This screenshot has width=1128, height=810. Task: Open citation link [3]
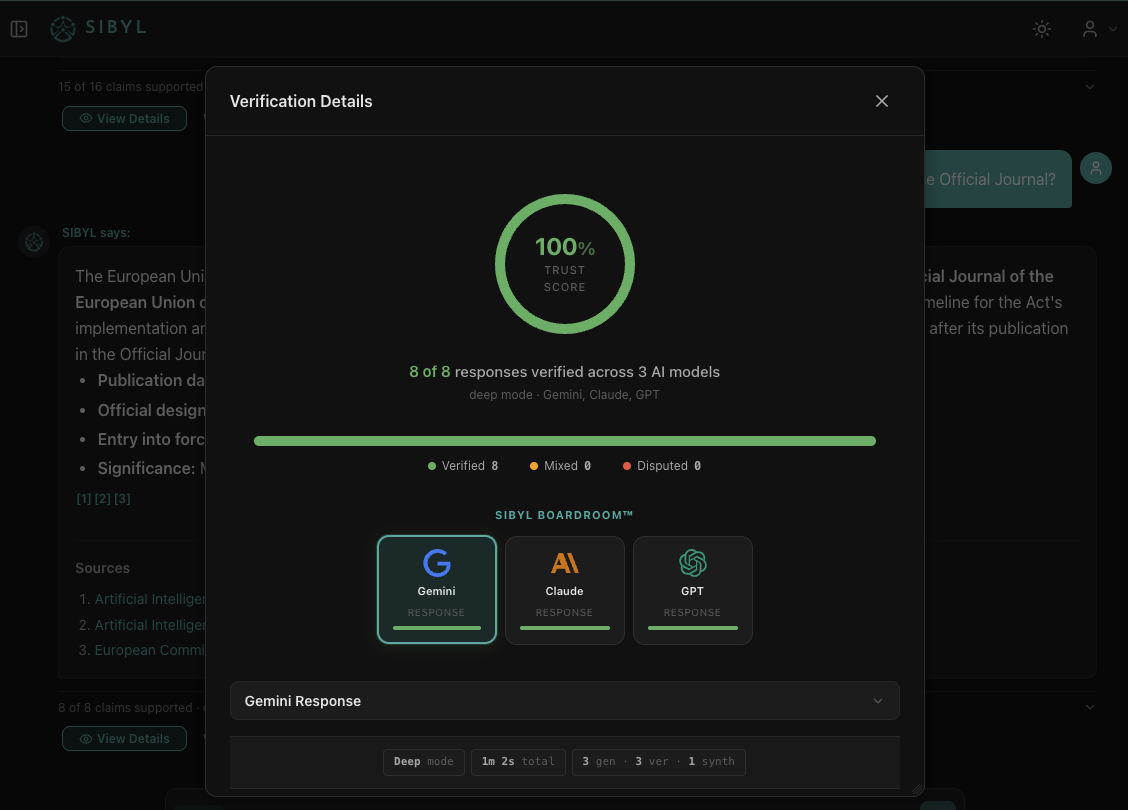point(122,499)
